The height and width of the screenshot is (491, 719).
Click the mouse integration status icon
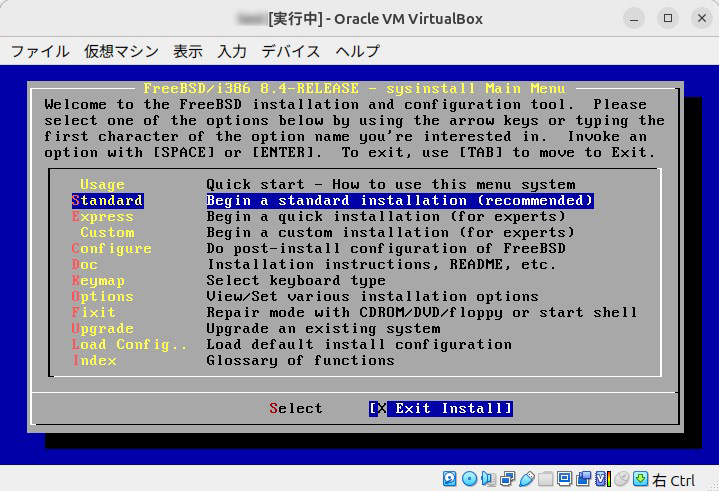(622, 479)
